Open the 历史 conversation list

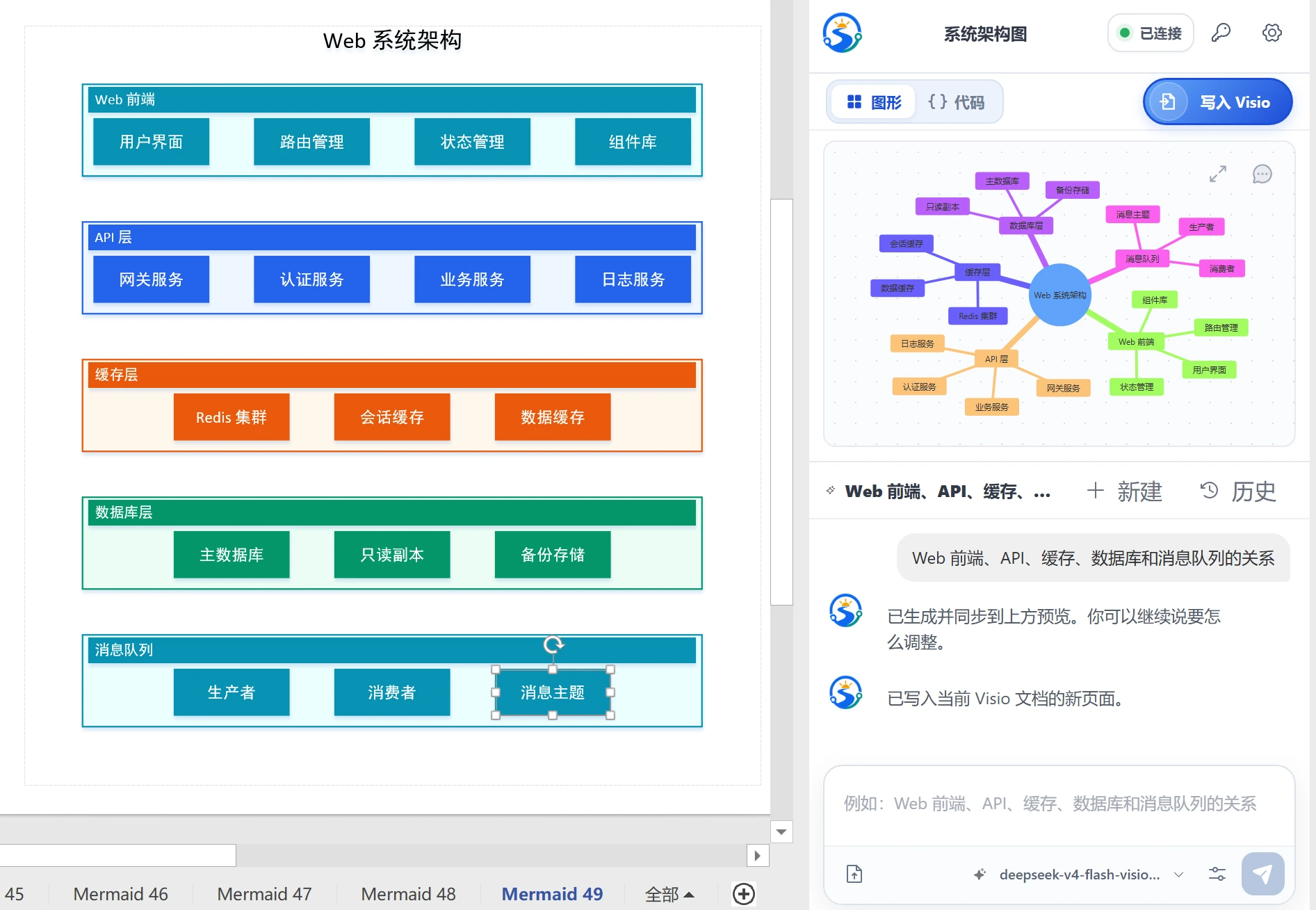[x=1238, y=491]
